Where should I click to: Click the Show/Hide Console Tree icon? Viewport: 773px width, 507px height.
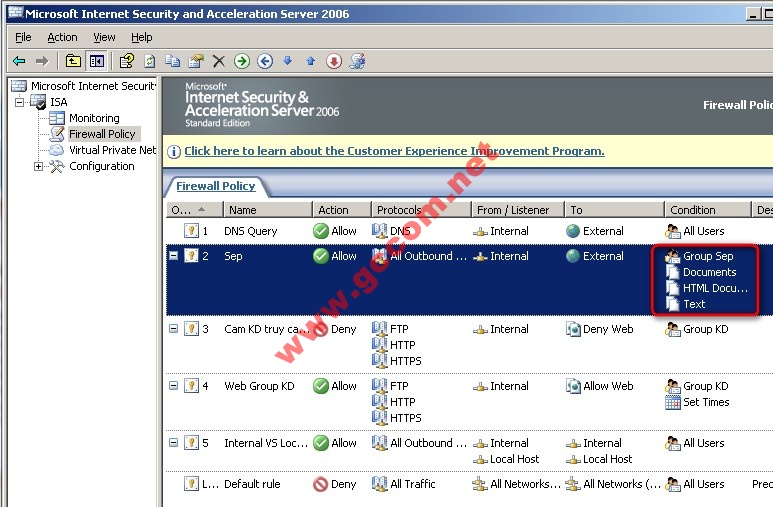[97, 61]
